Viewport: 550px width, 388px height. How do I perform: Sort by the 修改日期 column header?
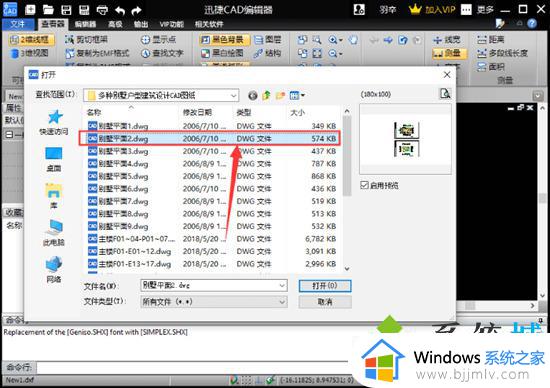point(197,112)
